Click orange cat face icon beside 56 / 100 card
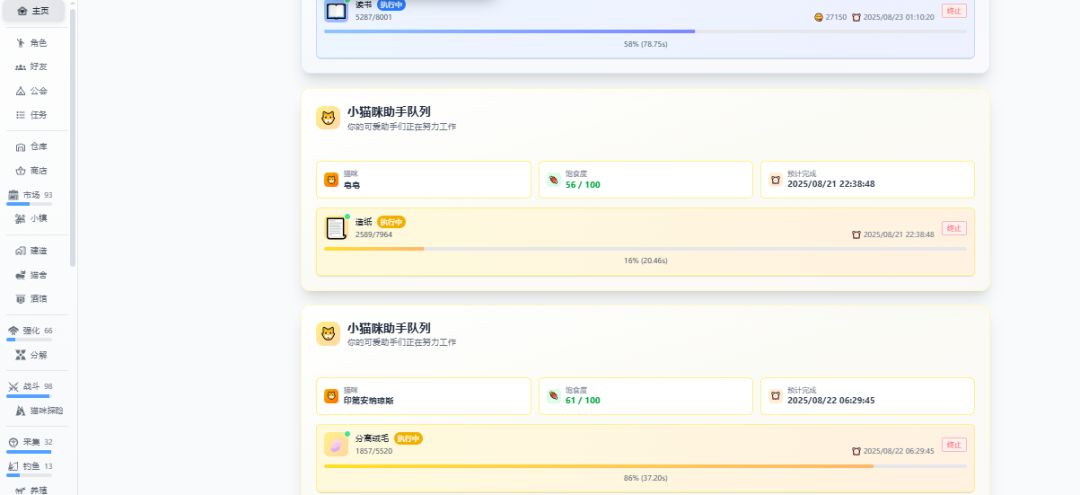 331,180
